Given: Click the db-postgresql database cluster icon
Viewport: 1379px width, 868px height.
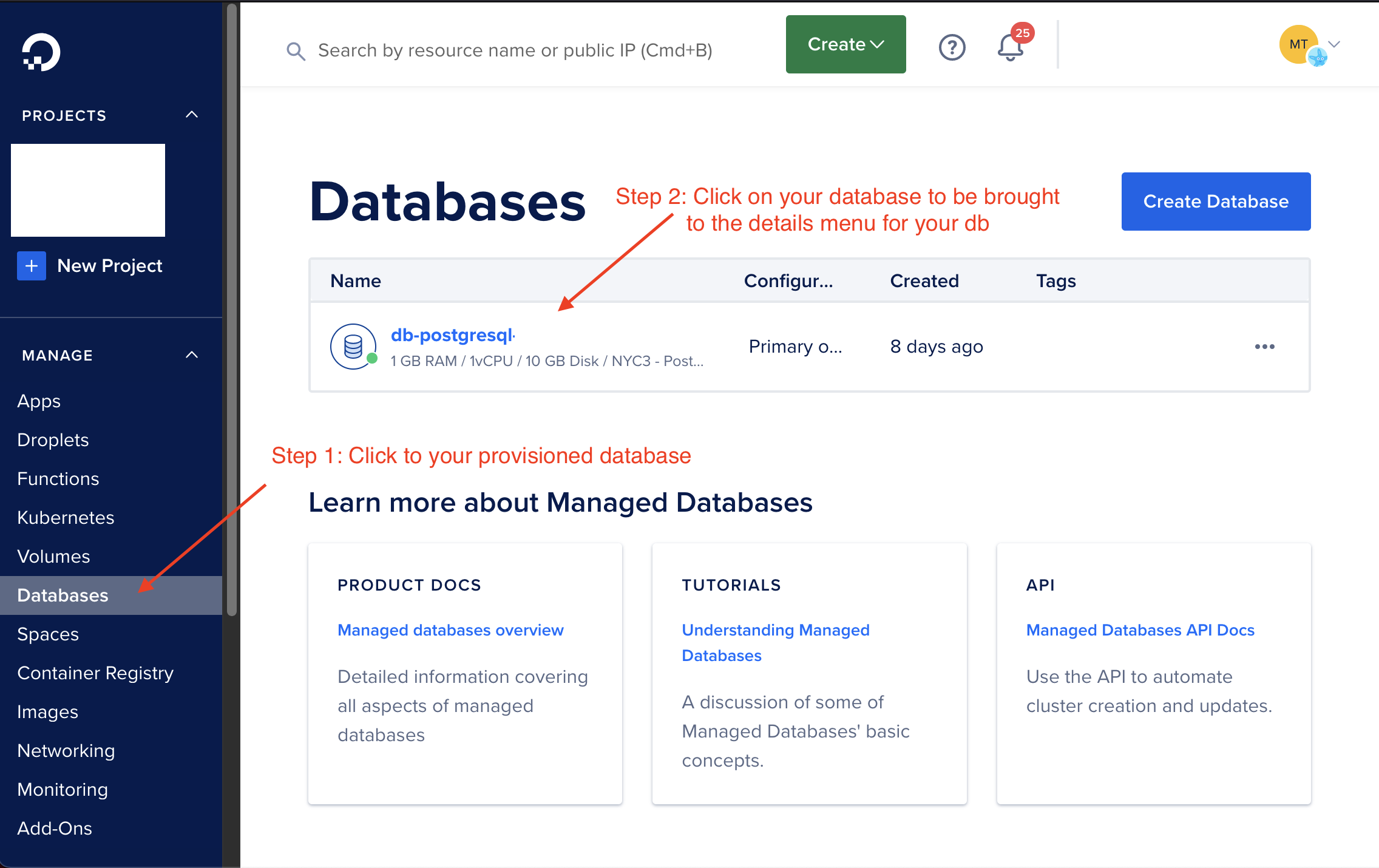Looking at the screenshot, I should (x=353, y=347).
